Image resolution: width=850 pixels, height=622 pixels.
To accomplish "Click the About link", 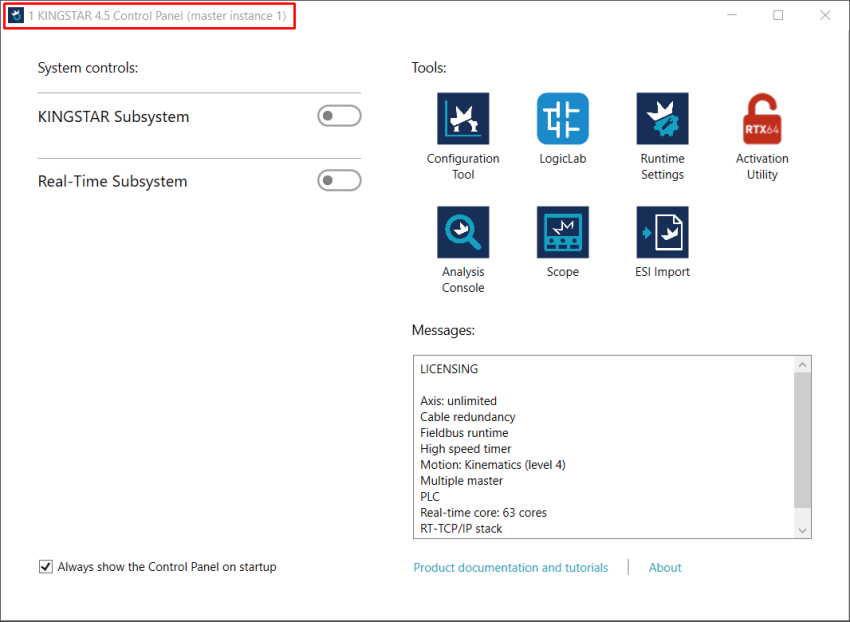I will [x=665, y=567].
